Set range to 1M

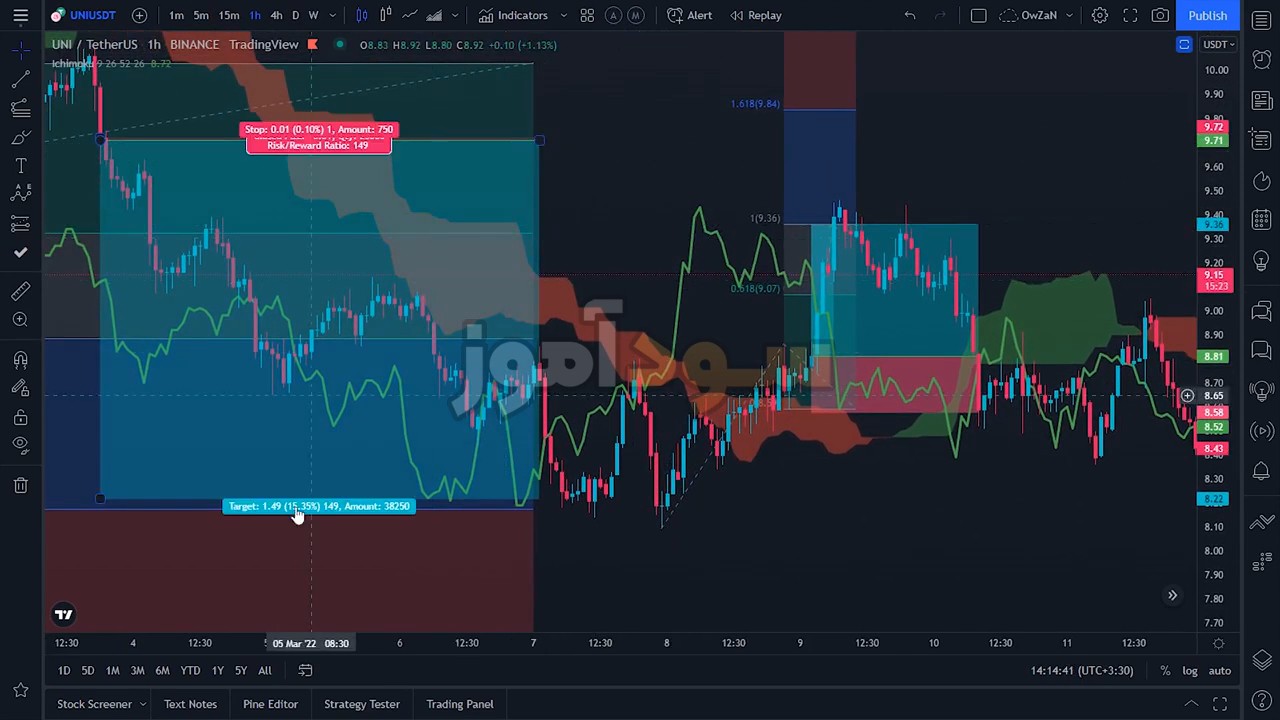[x=113, y=671]
